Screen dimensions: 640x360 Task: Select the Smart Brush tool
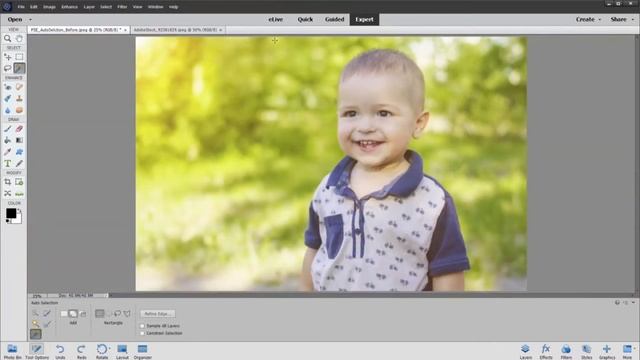click(7, 98)
